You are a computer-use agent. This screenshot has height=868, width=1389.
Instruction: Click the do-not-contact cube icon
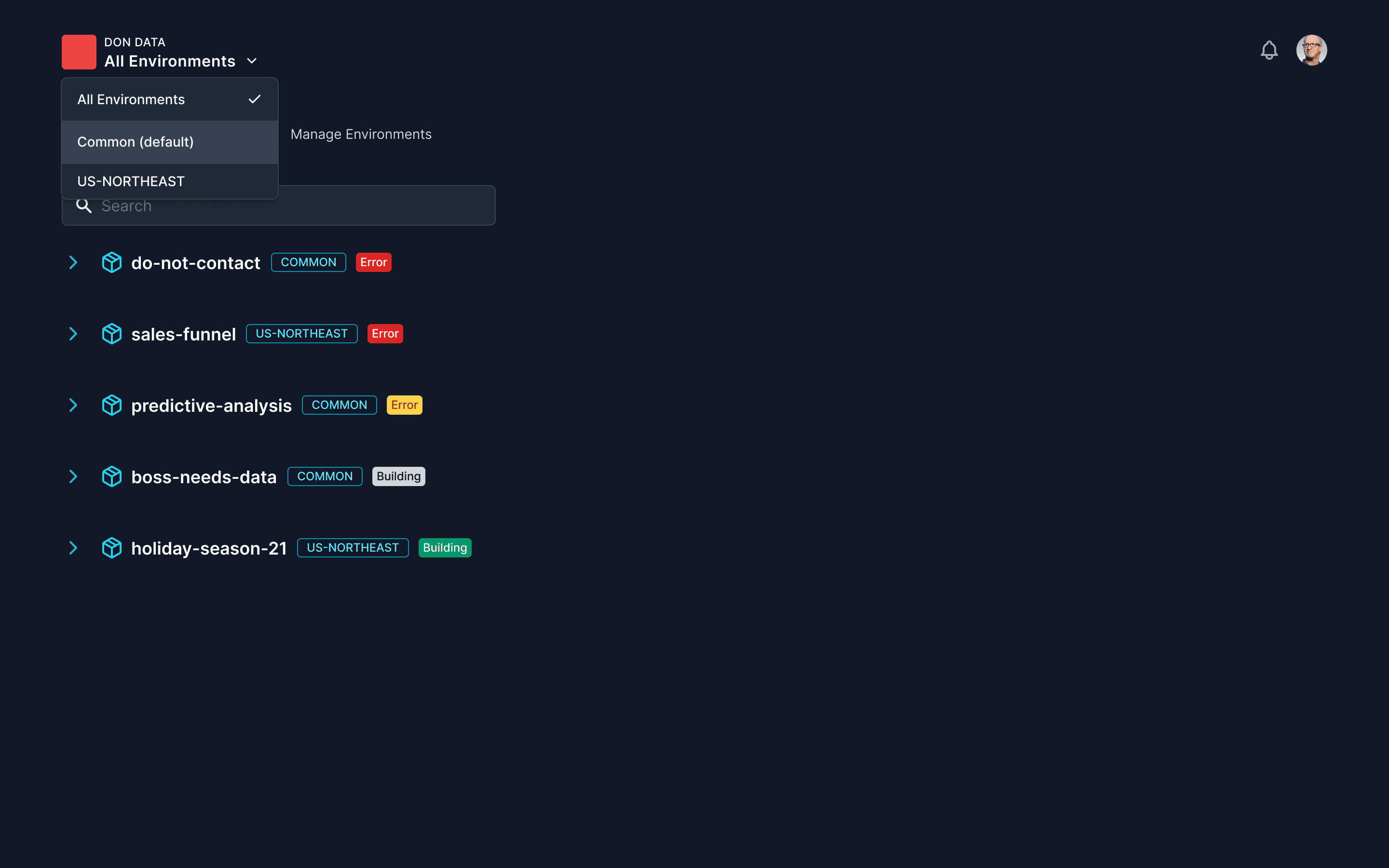111,262
